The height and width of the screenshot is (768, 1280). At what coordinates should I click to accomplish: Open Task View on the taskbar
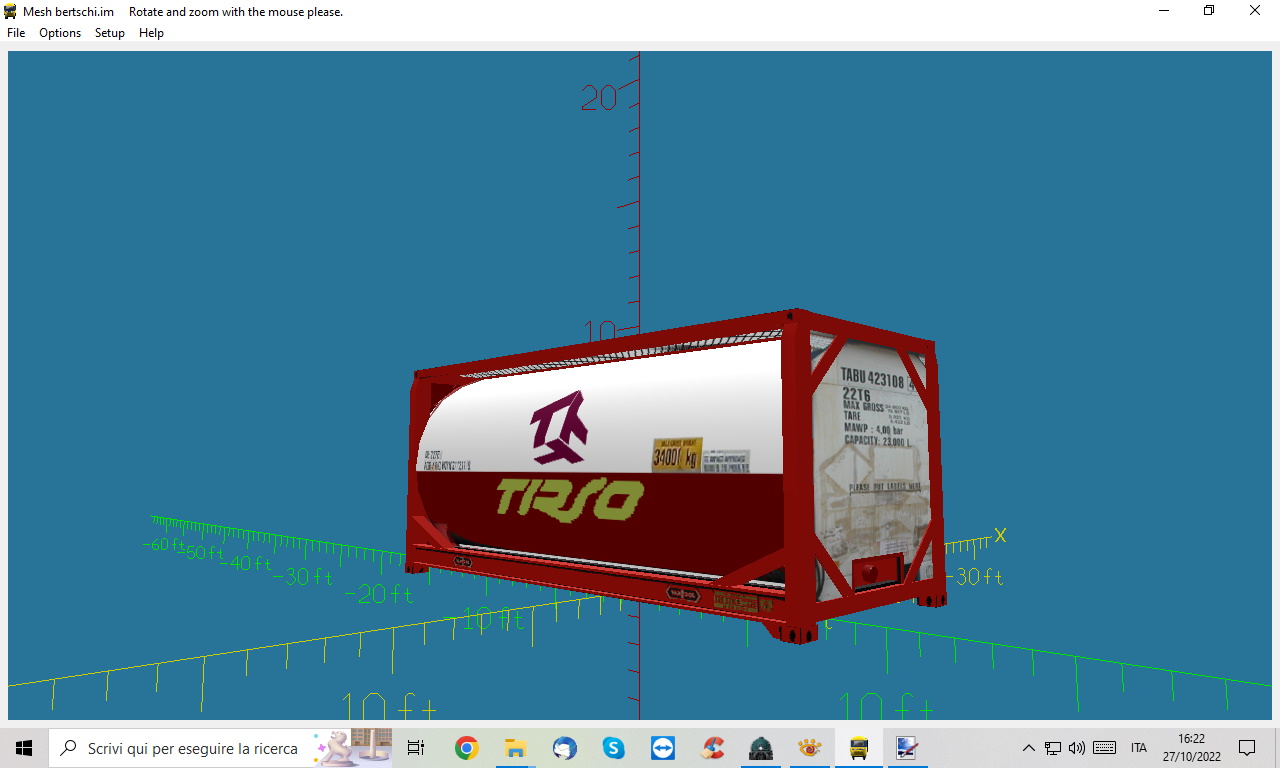coord(416,748)
